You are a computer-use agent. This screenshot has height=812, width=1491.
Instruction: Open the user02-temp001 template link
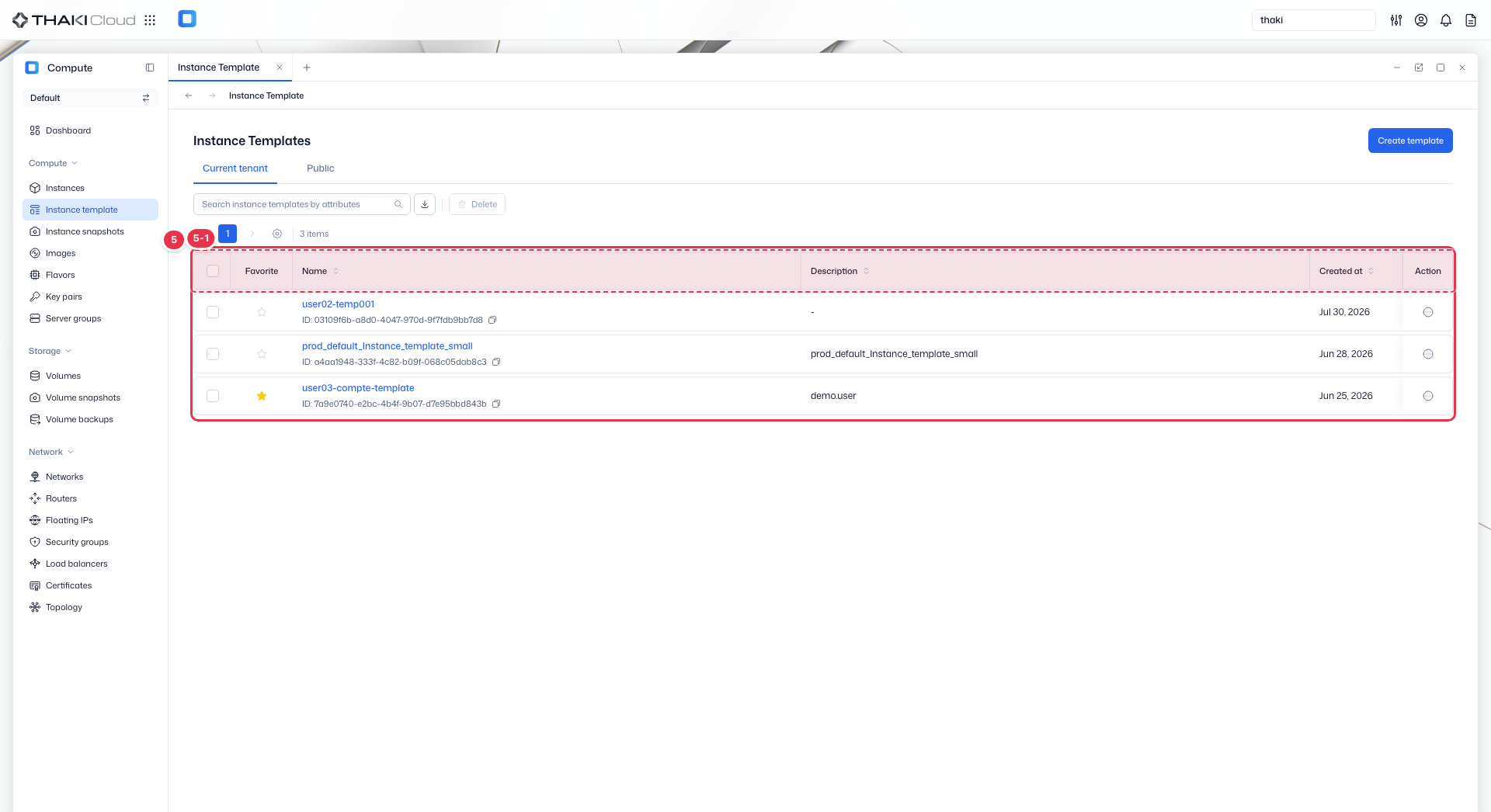click(x=338, y=304)
